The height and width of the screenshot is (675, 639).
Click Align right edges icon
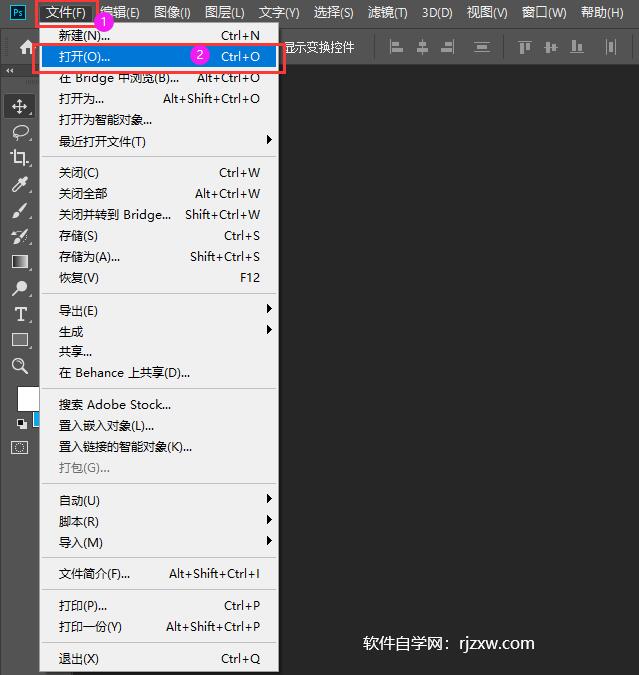point(447,46)
